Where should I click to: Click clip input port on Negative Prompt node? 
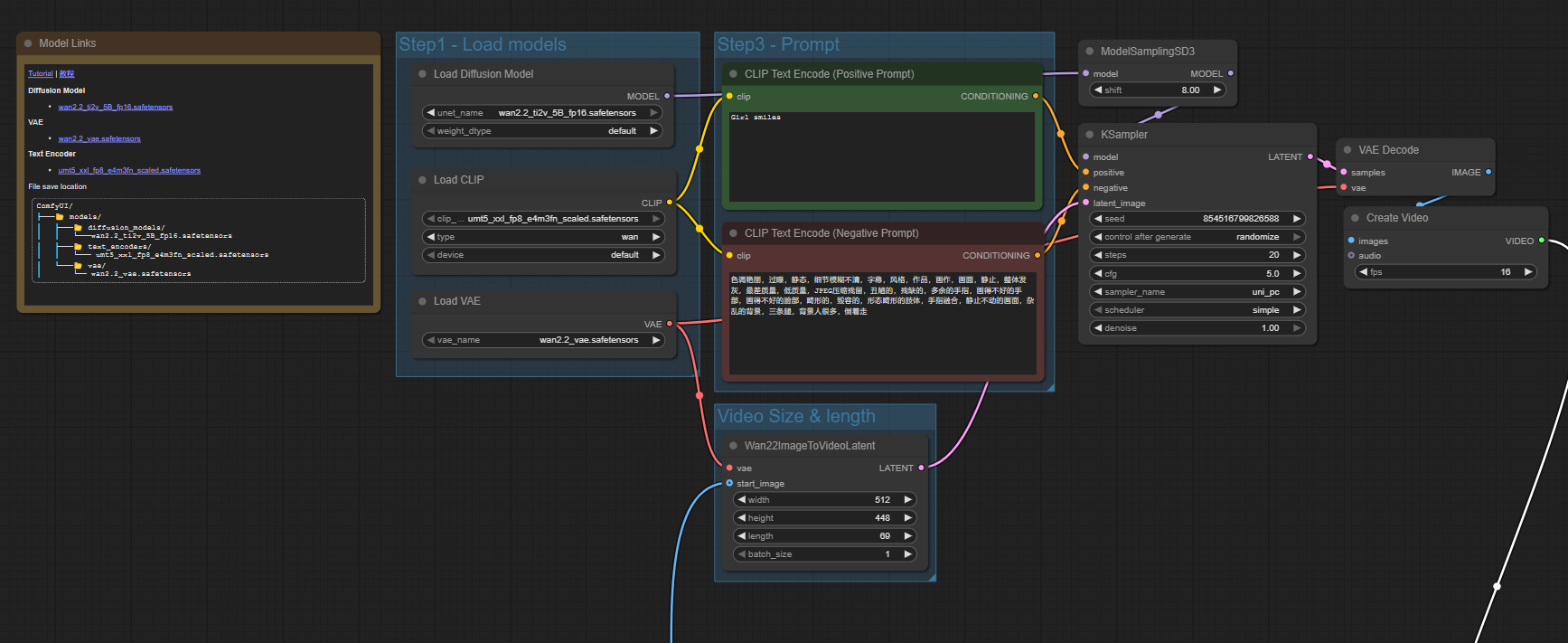[x=729, y=255]
